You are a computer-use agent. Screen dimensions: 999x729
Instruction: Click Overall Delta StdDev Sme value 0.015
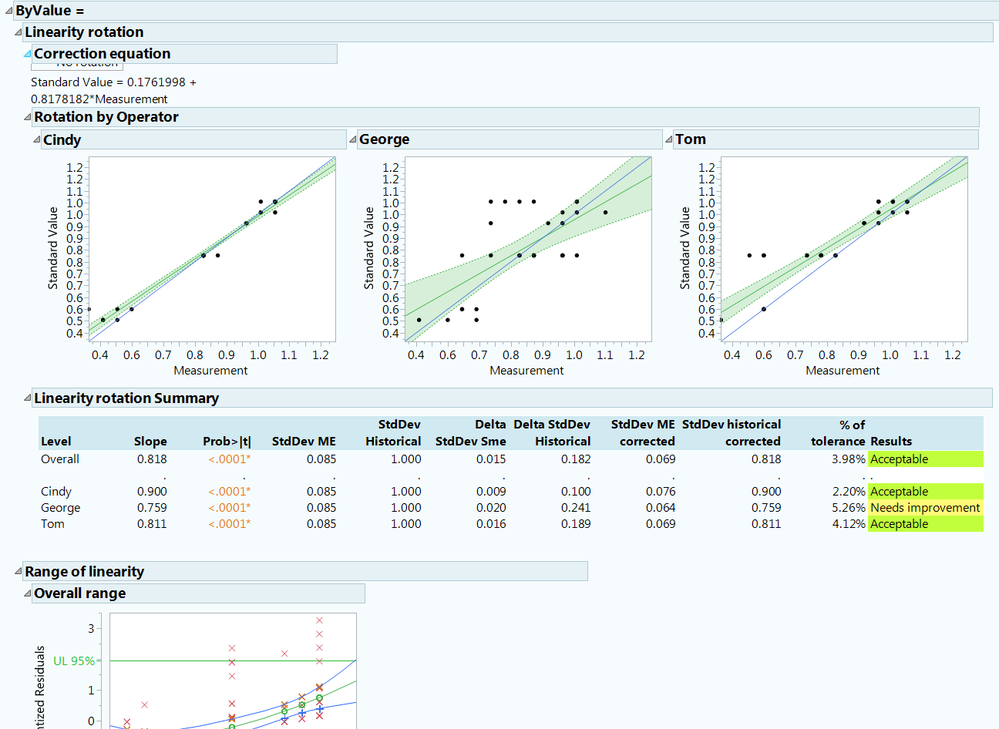pyautogui.click(x=491, y=459)
